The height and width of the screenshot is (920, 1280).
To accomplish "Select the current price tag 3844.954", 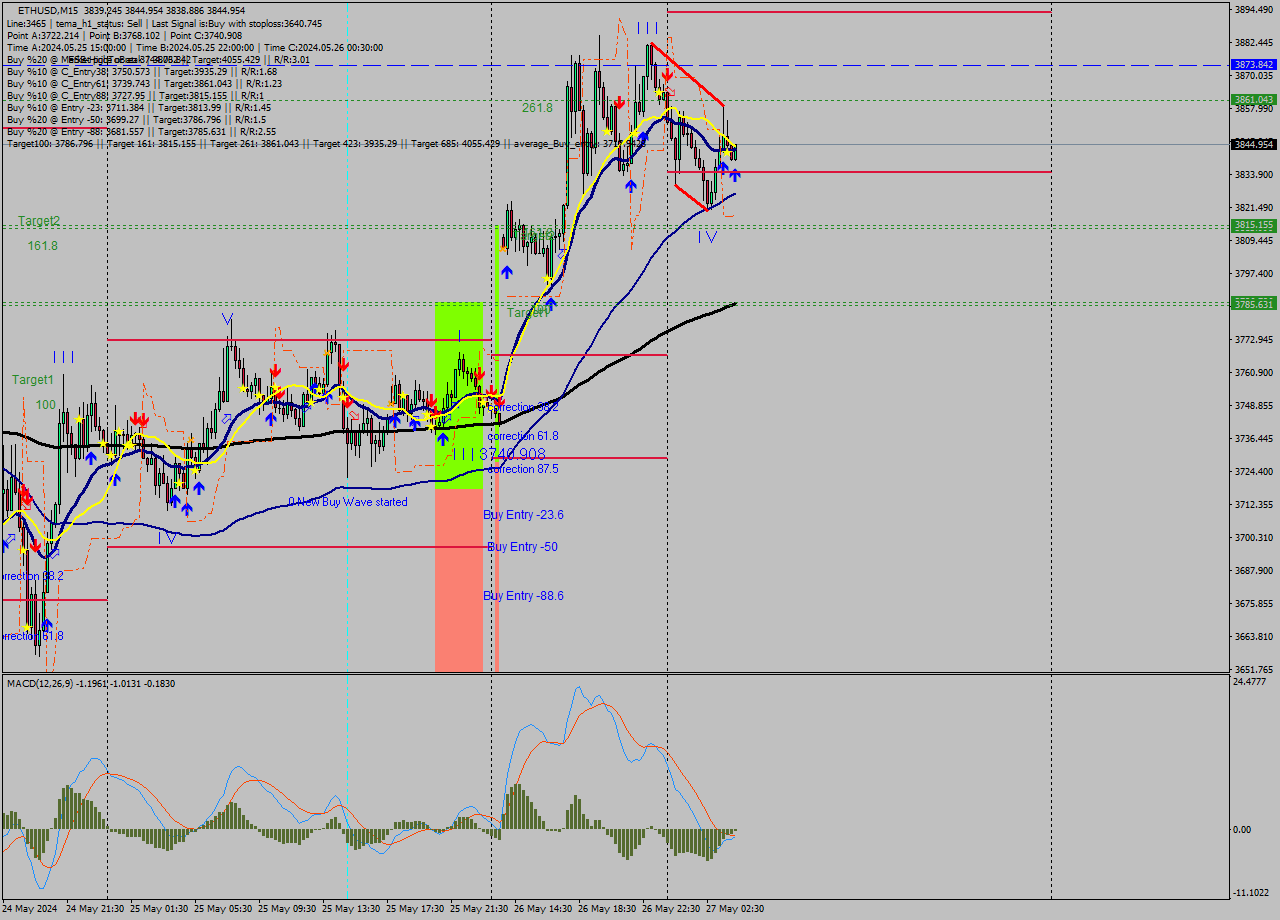I will pyautogui.click(x=1253, y=144).
